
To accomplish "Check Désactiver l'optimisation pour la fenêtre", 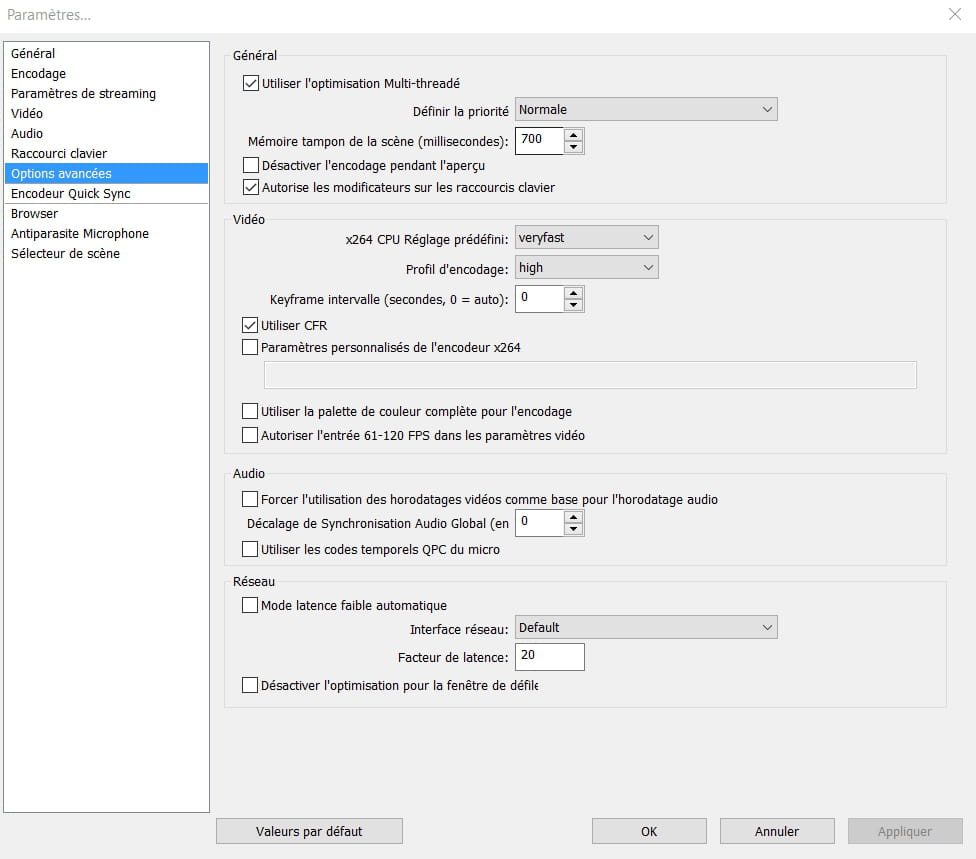I will tap(250, 685).
